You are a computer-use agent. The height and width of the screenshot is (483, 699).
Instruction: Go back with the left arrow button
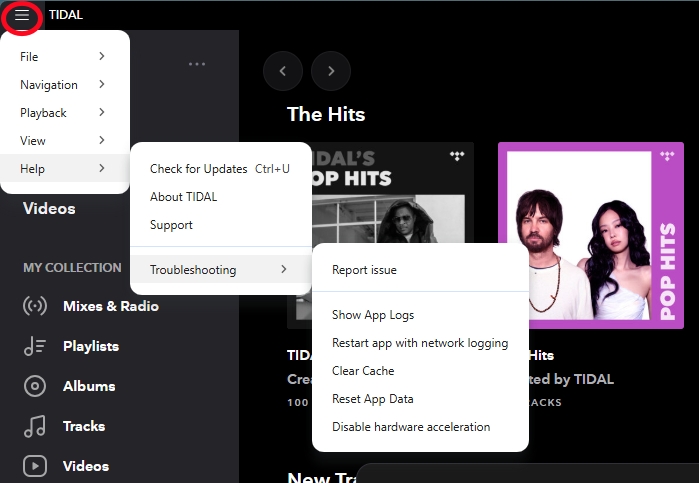[283, 71]
